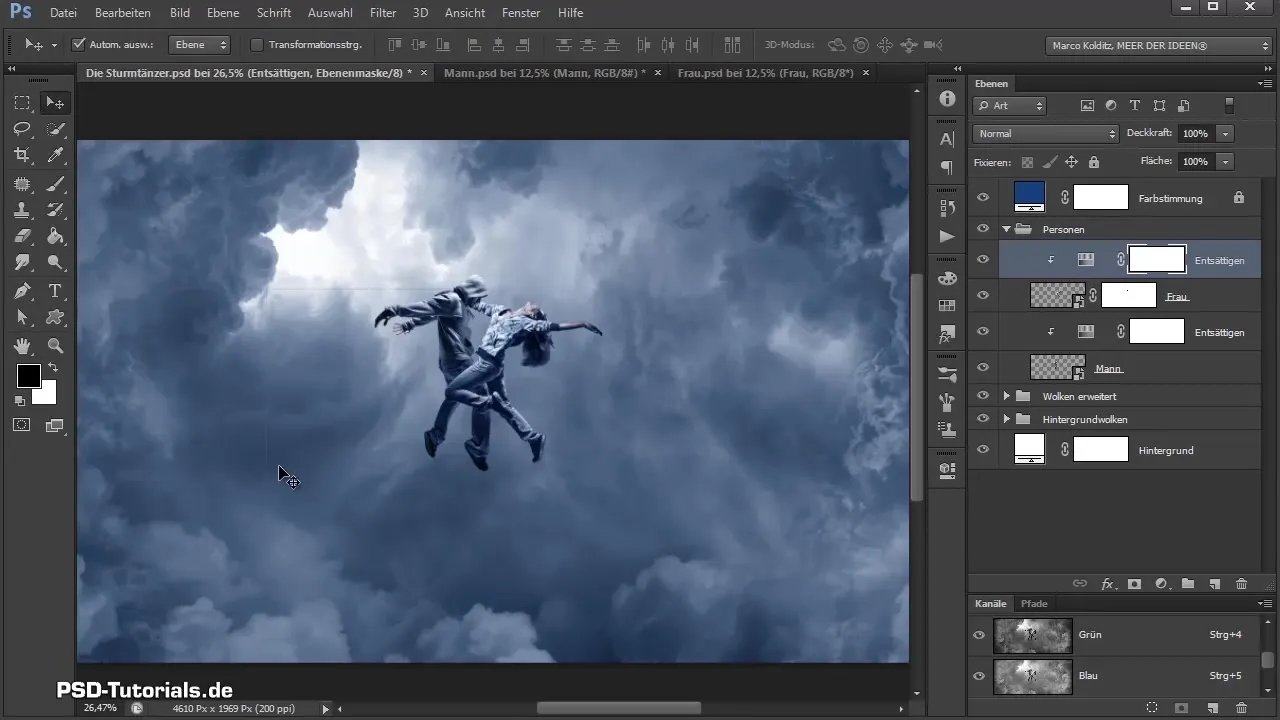1280x720 pixels.
Task: Click the zoom percentage field 26,47%
Action: tap(100, 707)
